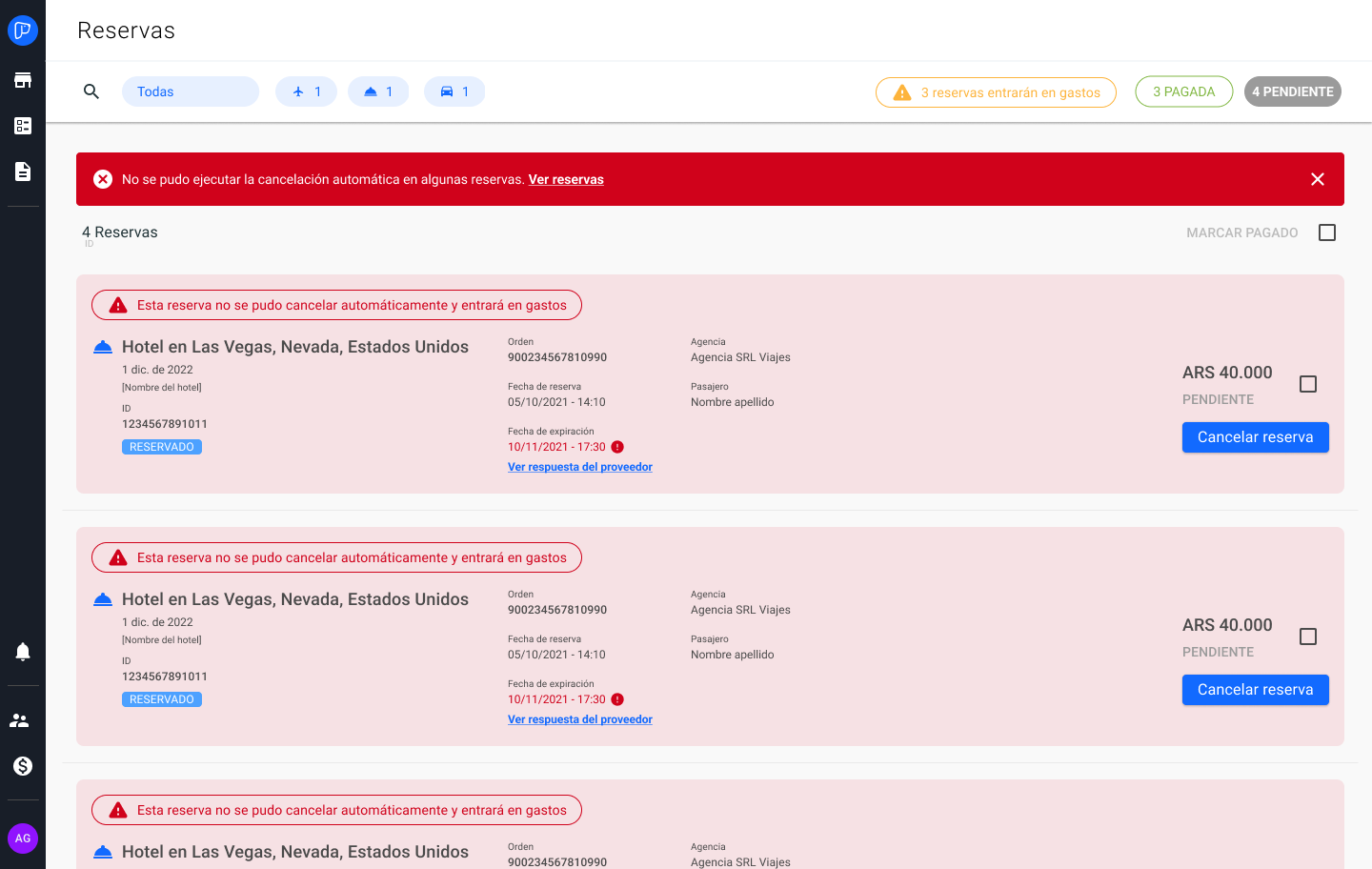Open the store icon in sidebar
Viewport: 1372px width, 869px height.
click(23, 80)
